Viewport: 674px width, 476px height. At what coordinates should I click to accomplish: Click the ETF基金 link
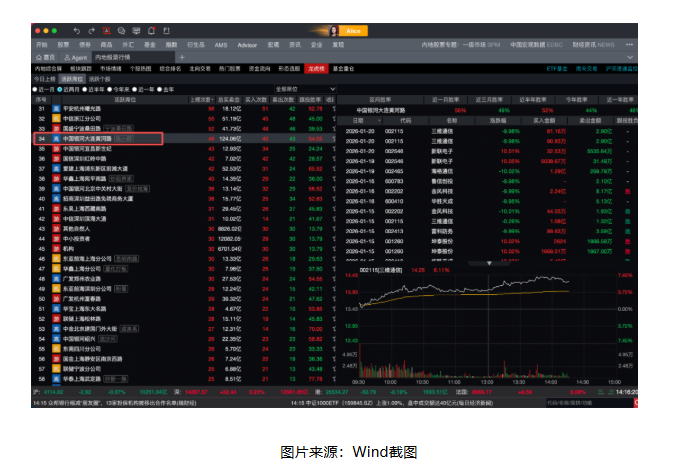coord(557,68)
